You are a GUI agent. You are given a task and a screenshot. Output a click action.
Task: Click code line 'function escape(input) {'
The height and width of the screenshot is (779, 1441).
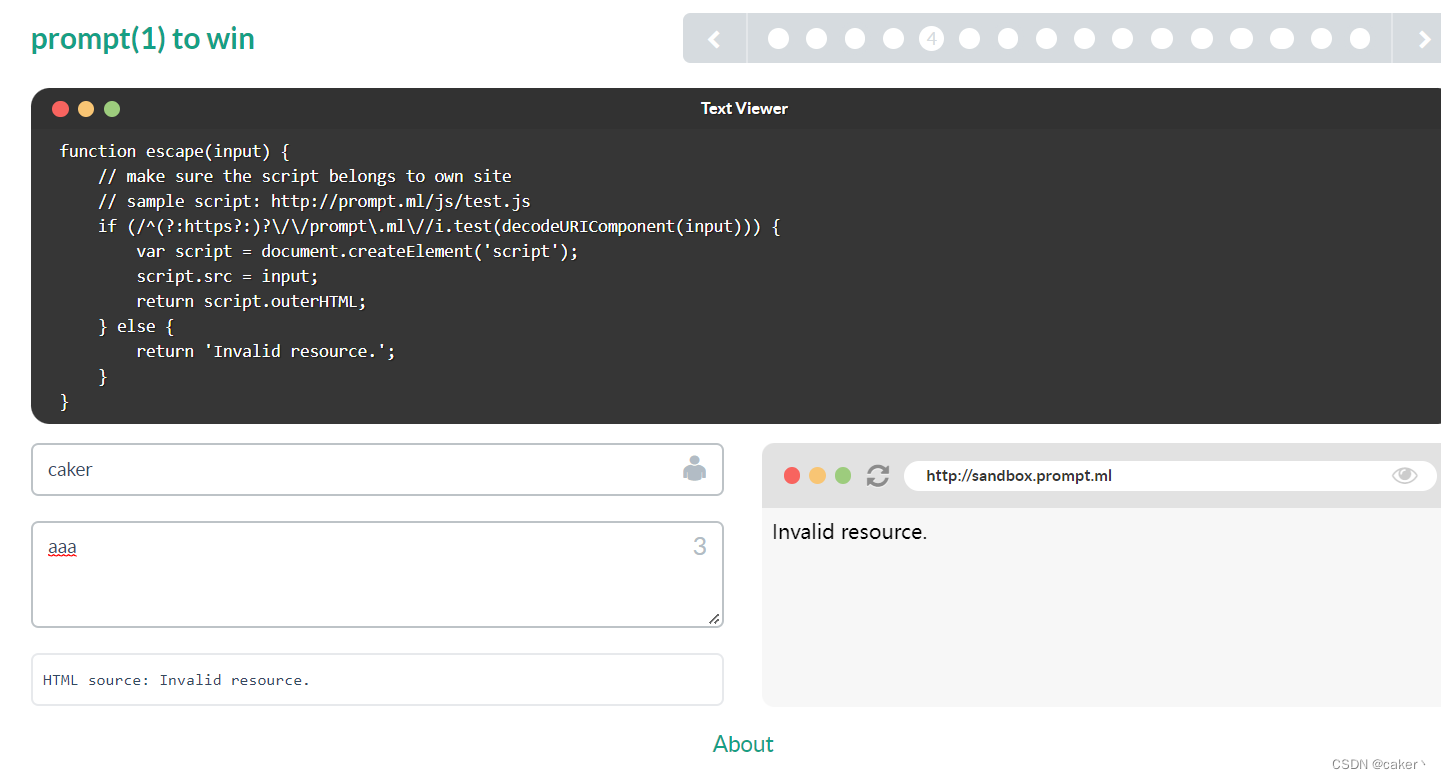coord(174,151)
